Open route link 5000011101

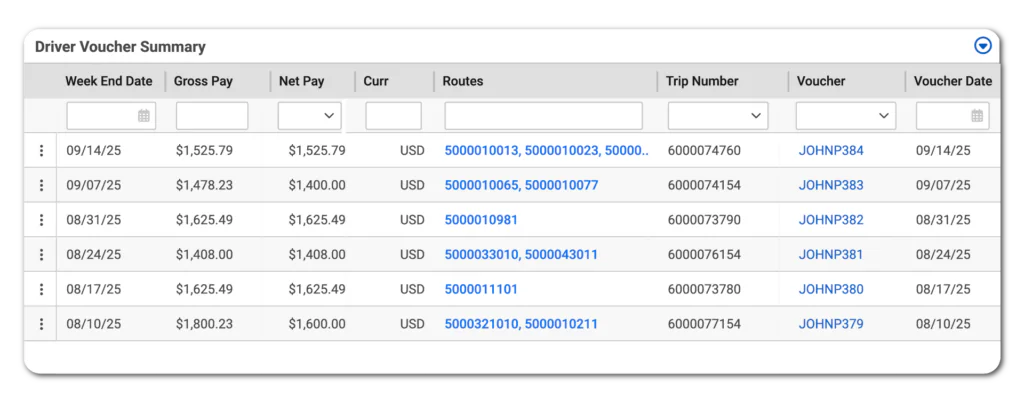tap(481, 289)
